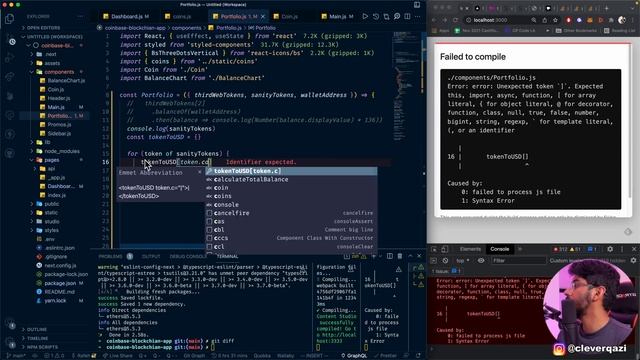Image resolution: width=640 pixels, height=360 pixels.
Task: Switch to the Dashboard.js tab
Action: pos(127,16)
